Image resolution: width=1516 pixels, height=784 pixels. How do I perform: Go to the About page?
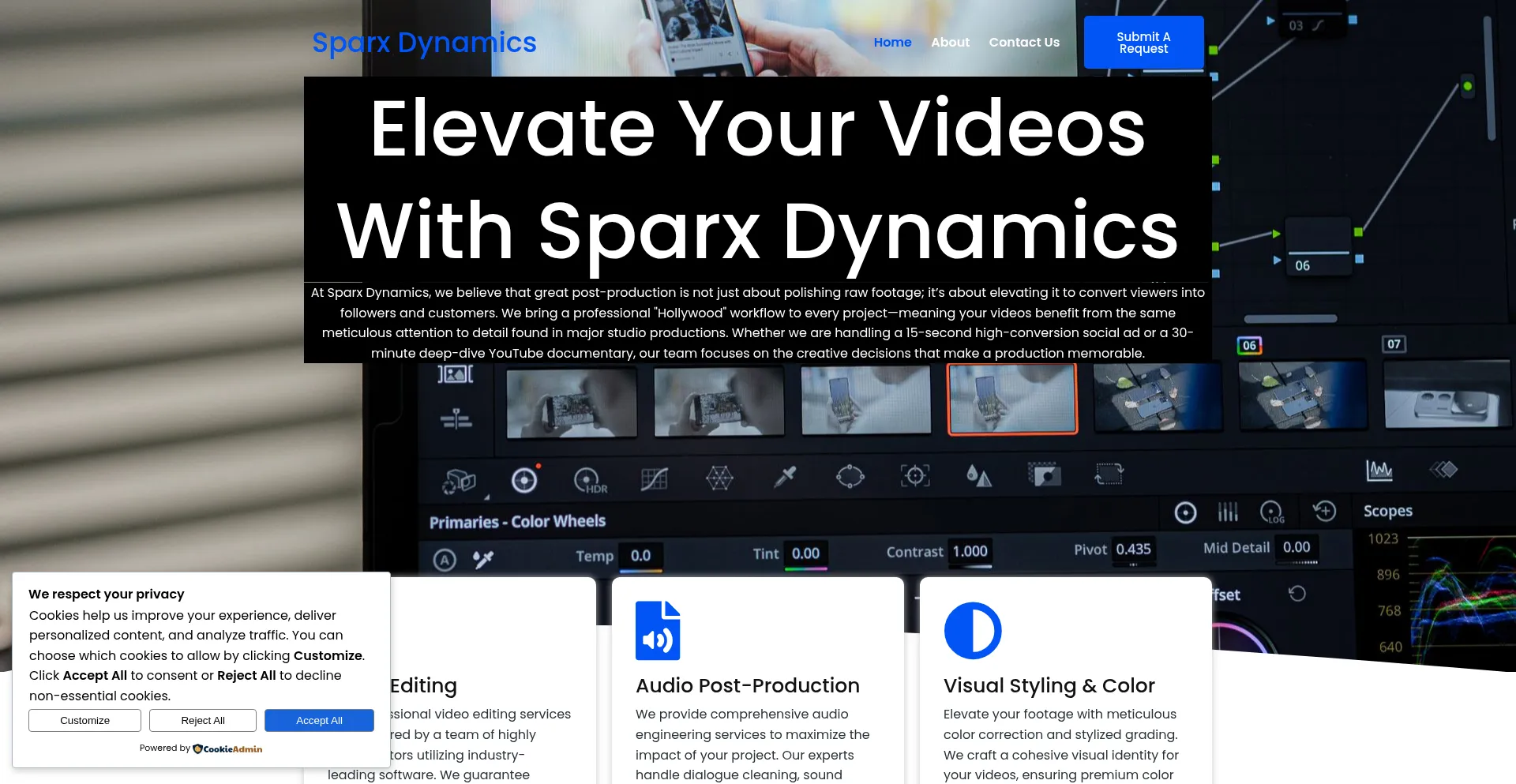point(950,43)
